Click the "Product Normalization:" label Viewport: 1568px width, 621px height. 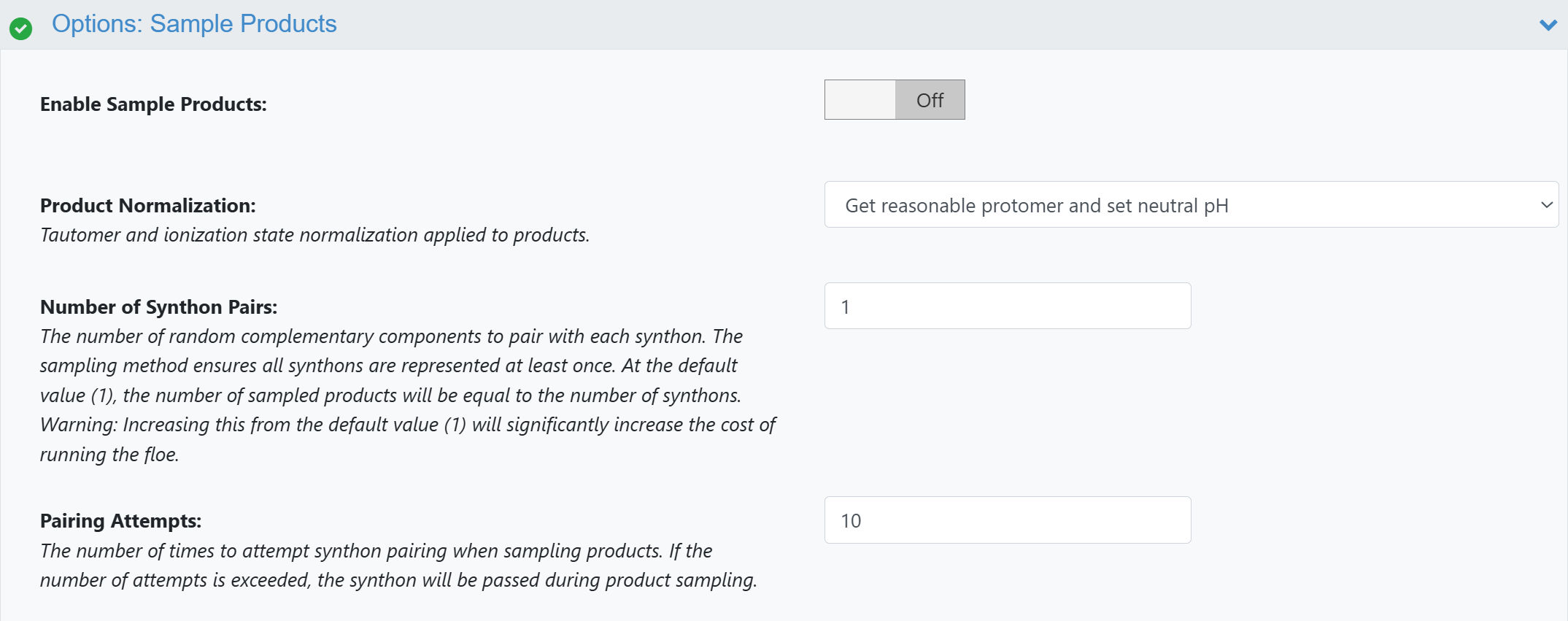147,206
